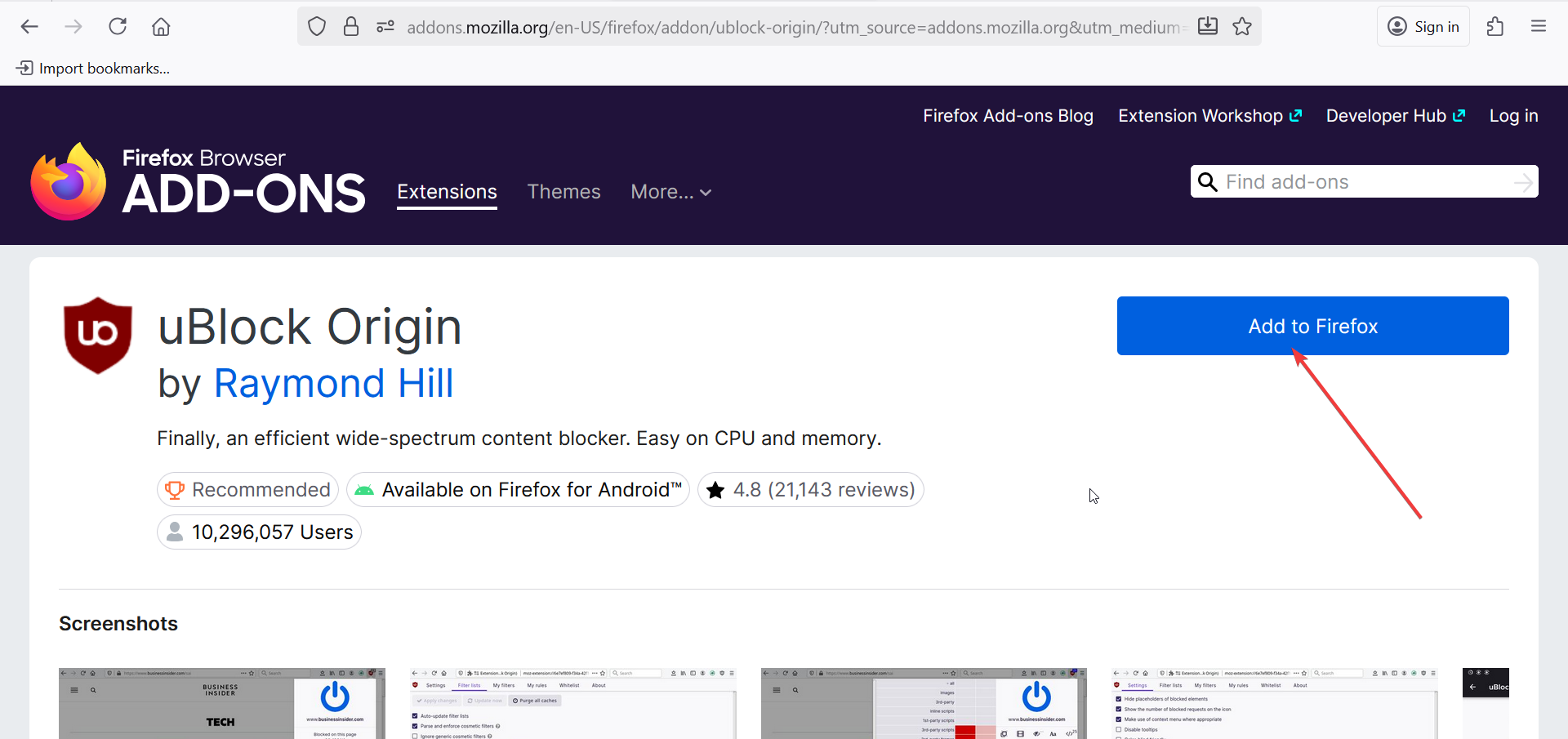The width and height of the screenshot is (1568, 739).
Task: Click the users person icon
Action: tap(175, 532)
